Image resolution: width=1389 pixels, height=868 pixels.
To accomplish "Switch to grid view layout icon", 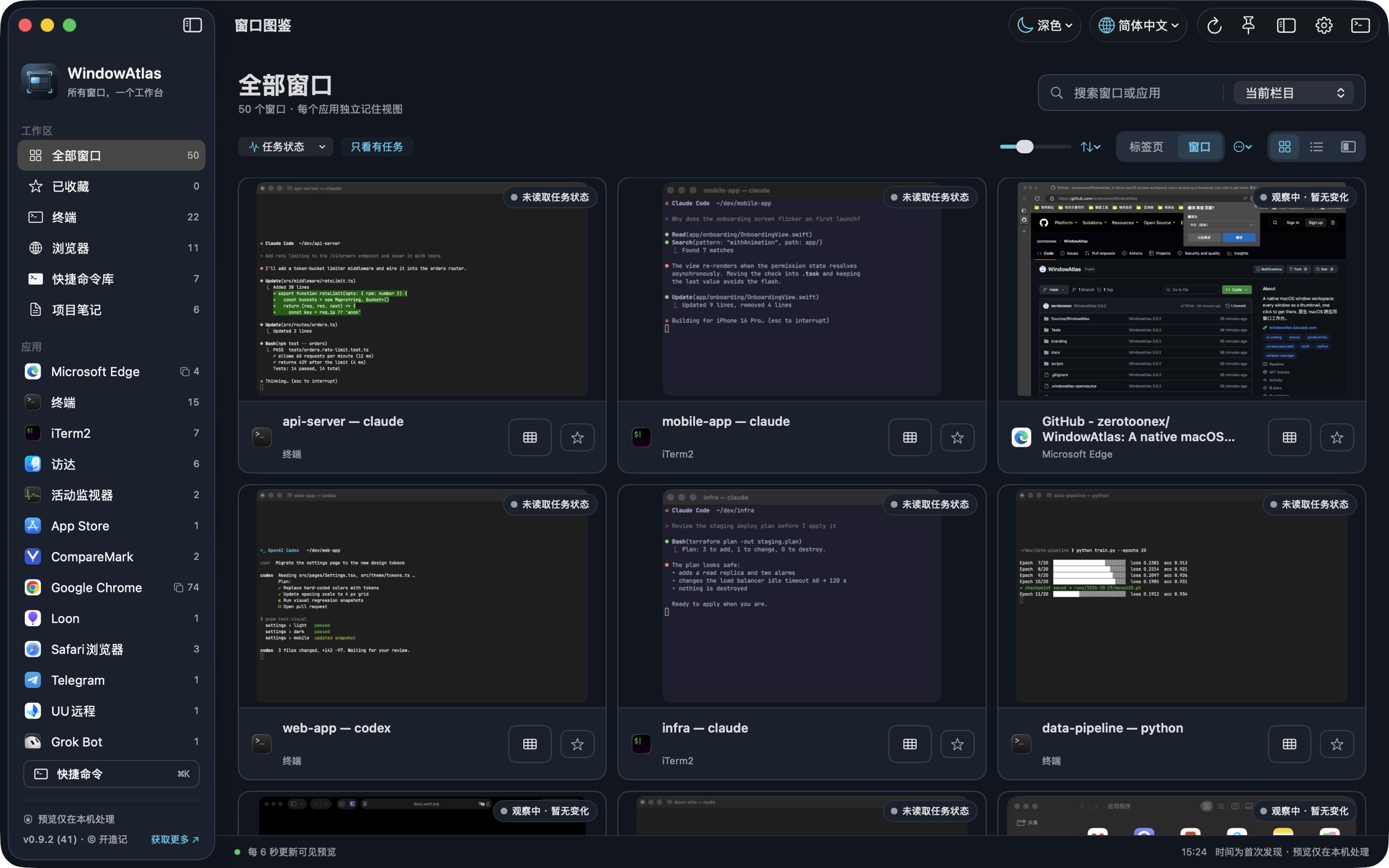I will coord(1284,147).
